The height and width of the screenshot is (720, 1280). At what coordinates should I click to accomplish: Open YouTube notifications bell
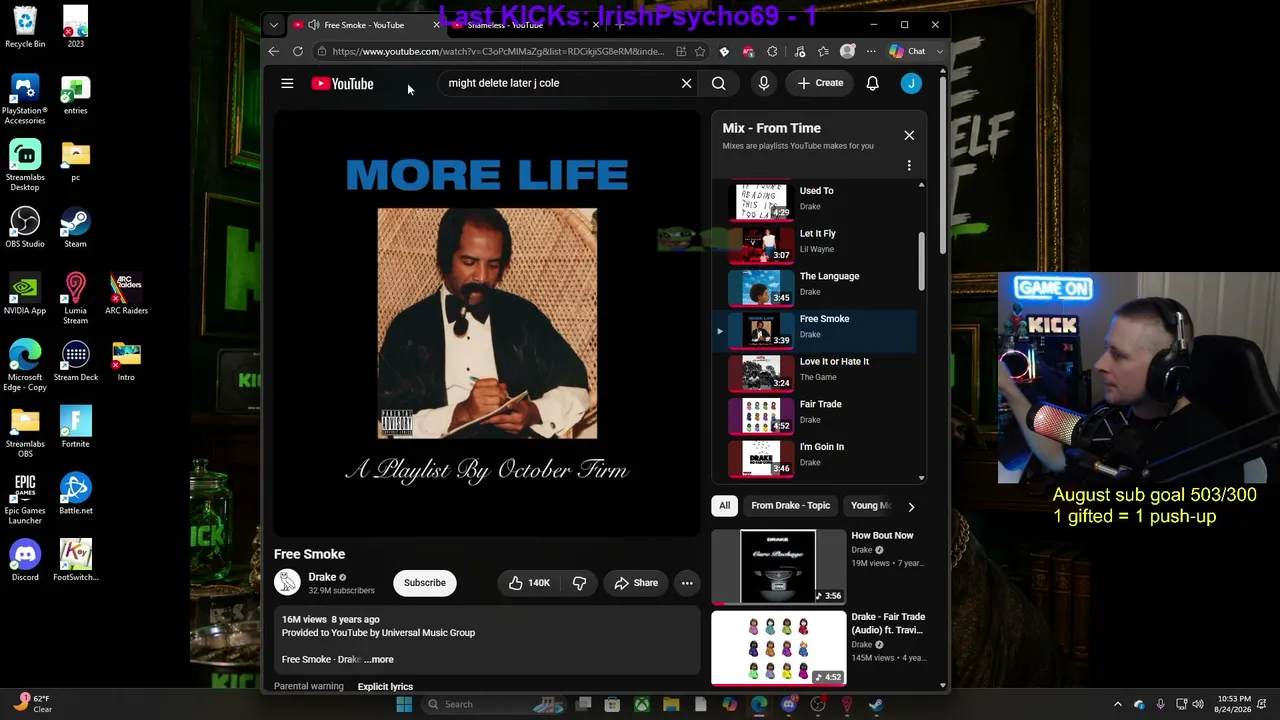point(872,83)
